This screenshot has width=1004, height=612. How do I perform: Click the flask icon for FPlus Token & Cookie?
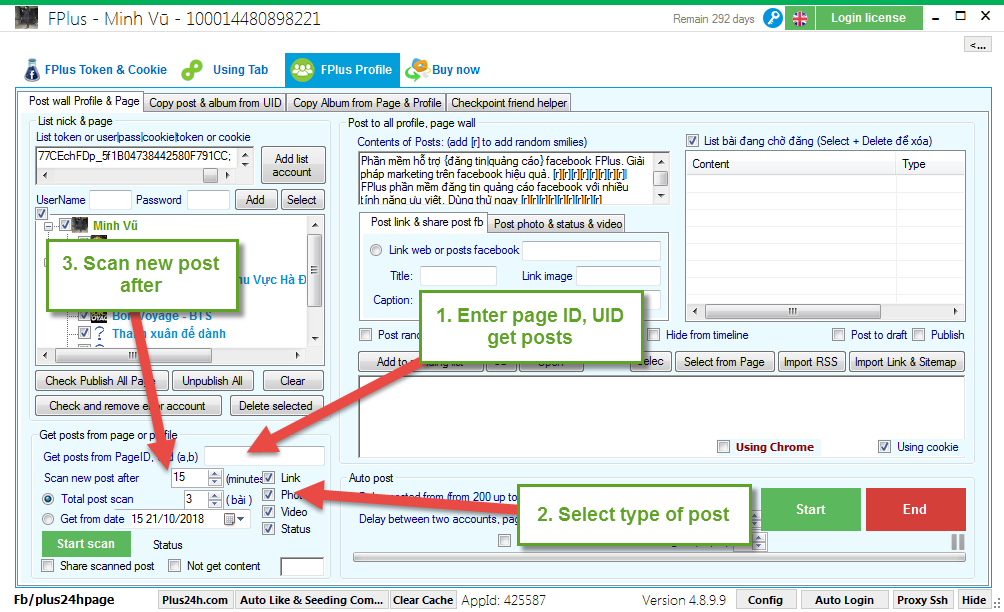(31, 70)
